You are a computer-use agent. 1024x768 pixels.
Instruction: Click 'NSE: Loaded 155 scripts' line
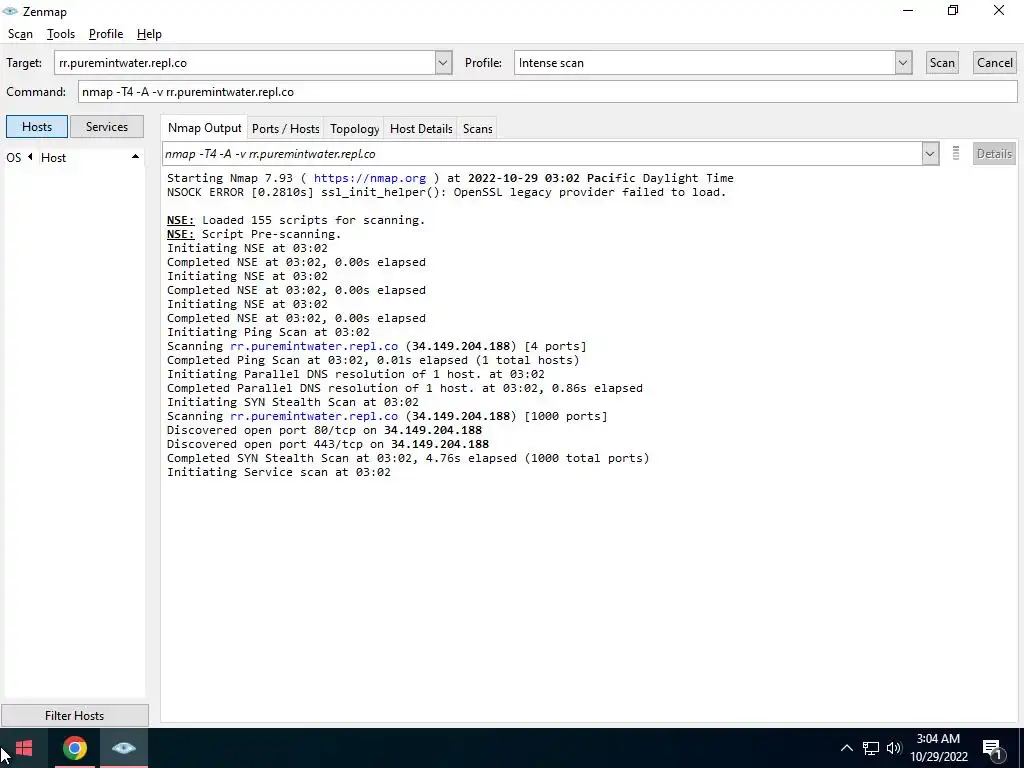[296, 220]
